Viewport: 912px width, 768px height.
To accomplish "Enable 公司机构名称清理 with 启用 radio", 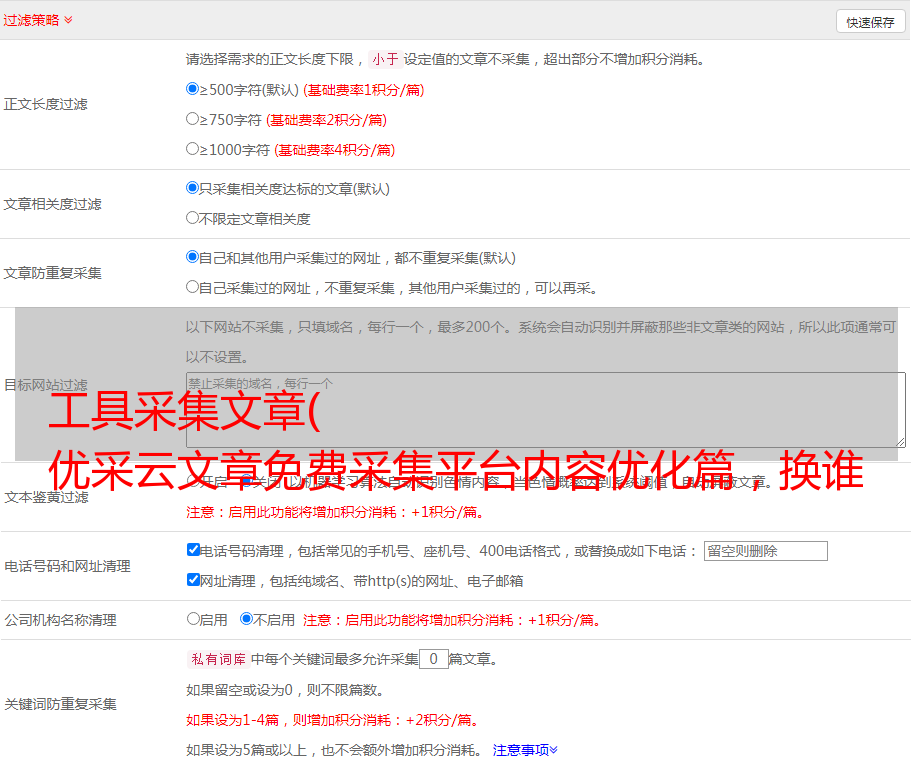I will pos(193,619).
